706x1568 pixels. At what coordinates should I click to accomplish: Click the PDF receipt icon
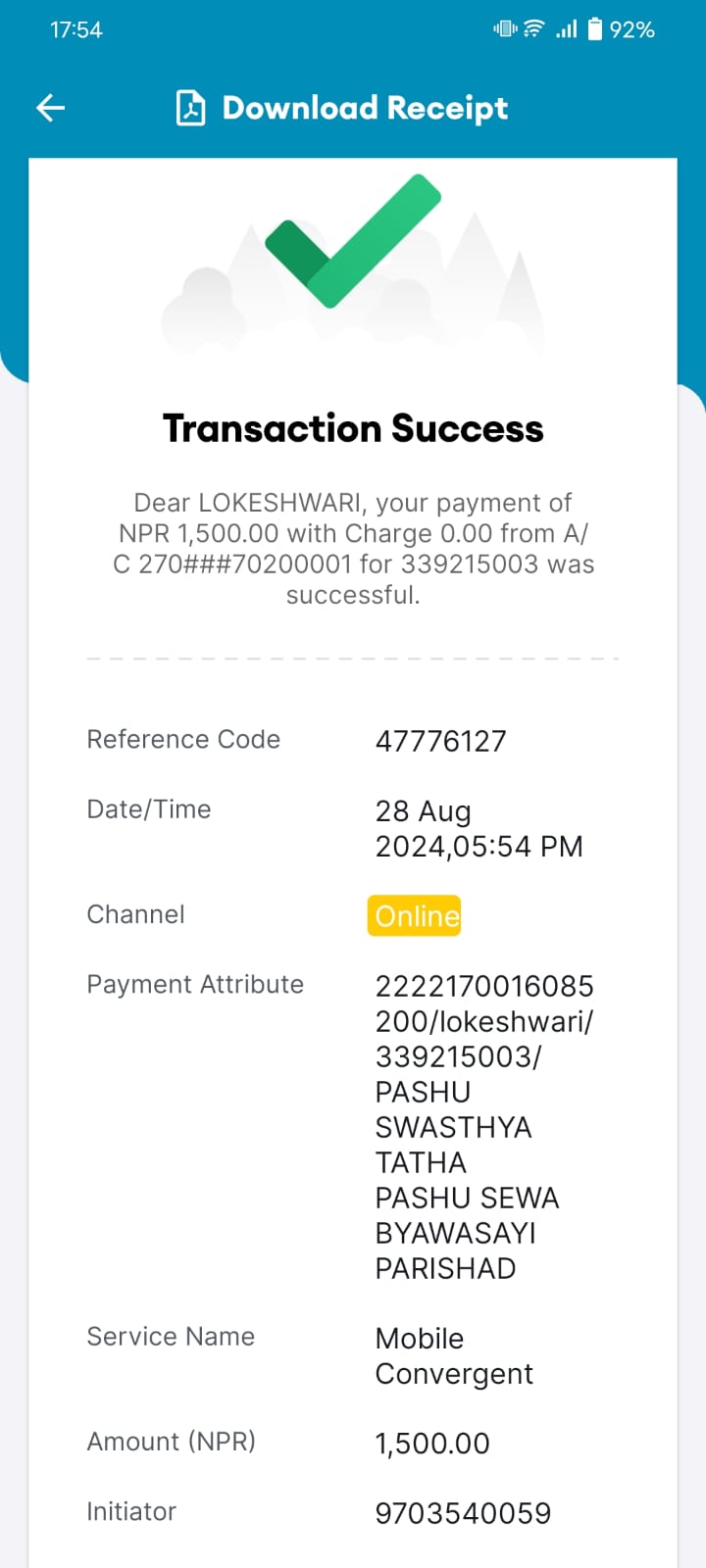[x=190, y=108]
